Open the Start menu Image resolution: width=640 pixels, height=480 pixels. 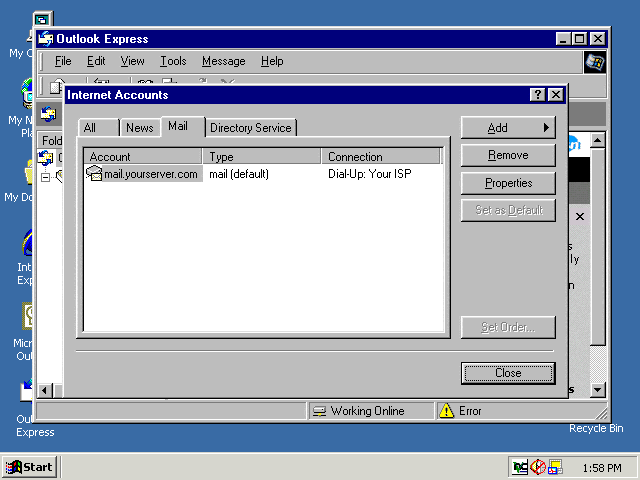[x=29, y=467]
